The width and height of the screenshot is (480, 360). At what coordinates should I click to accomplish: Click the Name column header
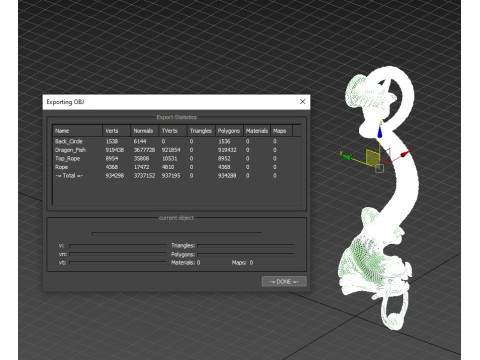tap(77, 131)
